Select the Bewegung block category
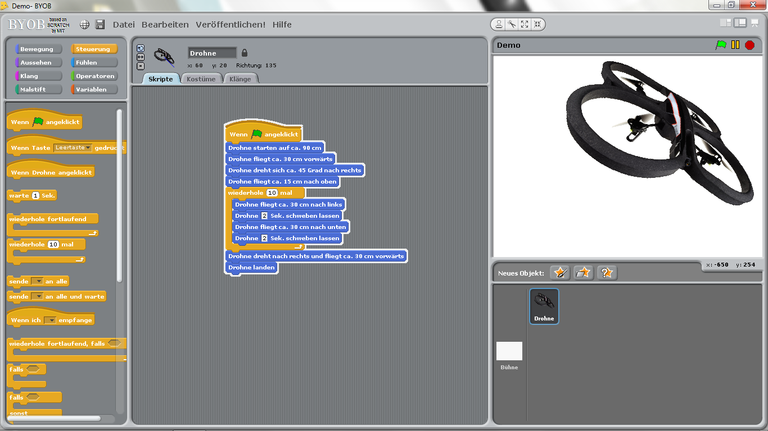The image size is (768, 431). coord(38,48)
